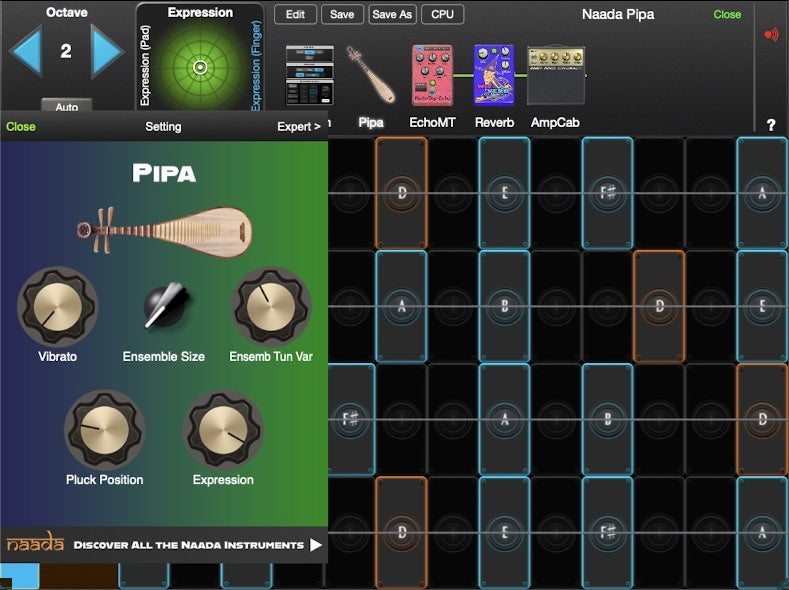Play the B pad on second string
The height and width of the screenshot is (590, 789).
505,306
